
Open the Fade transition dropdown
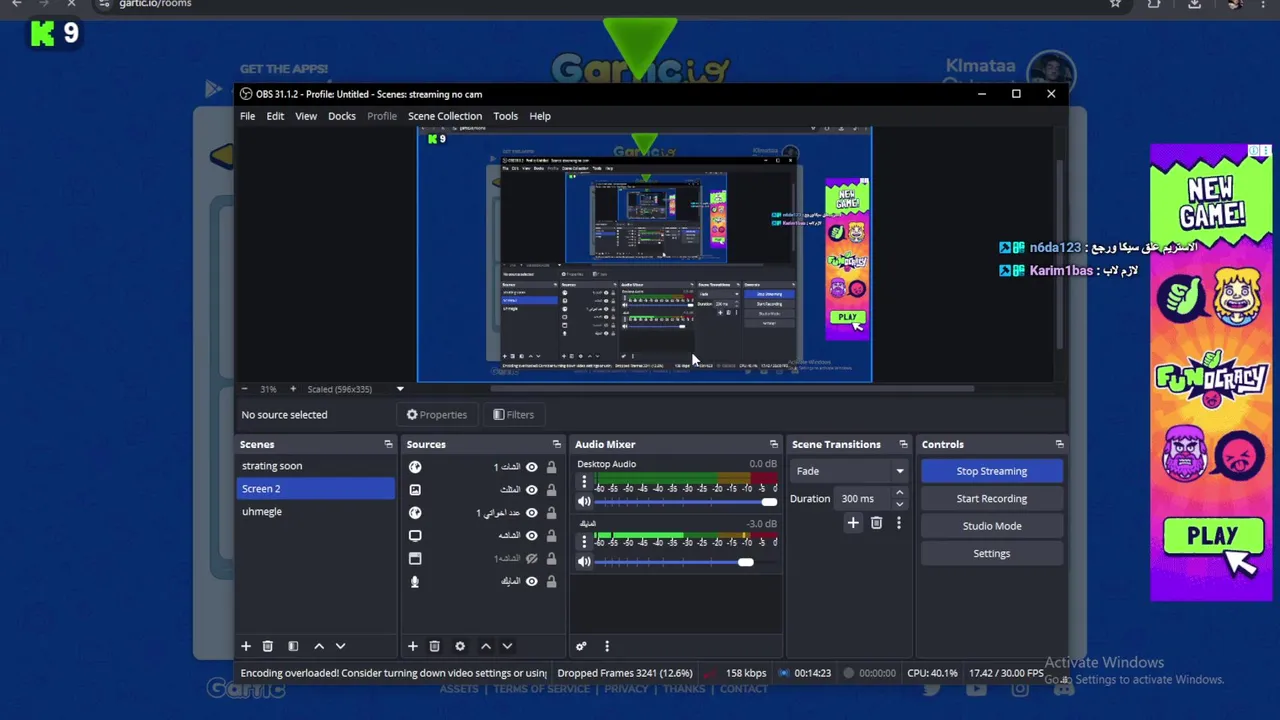tap(850, 471)
